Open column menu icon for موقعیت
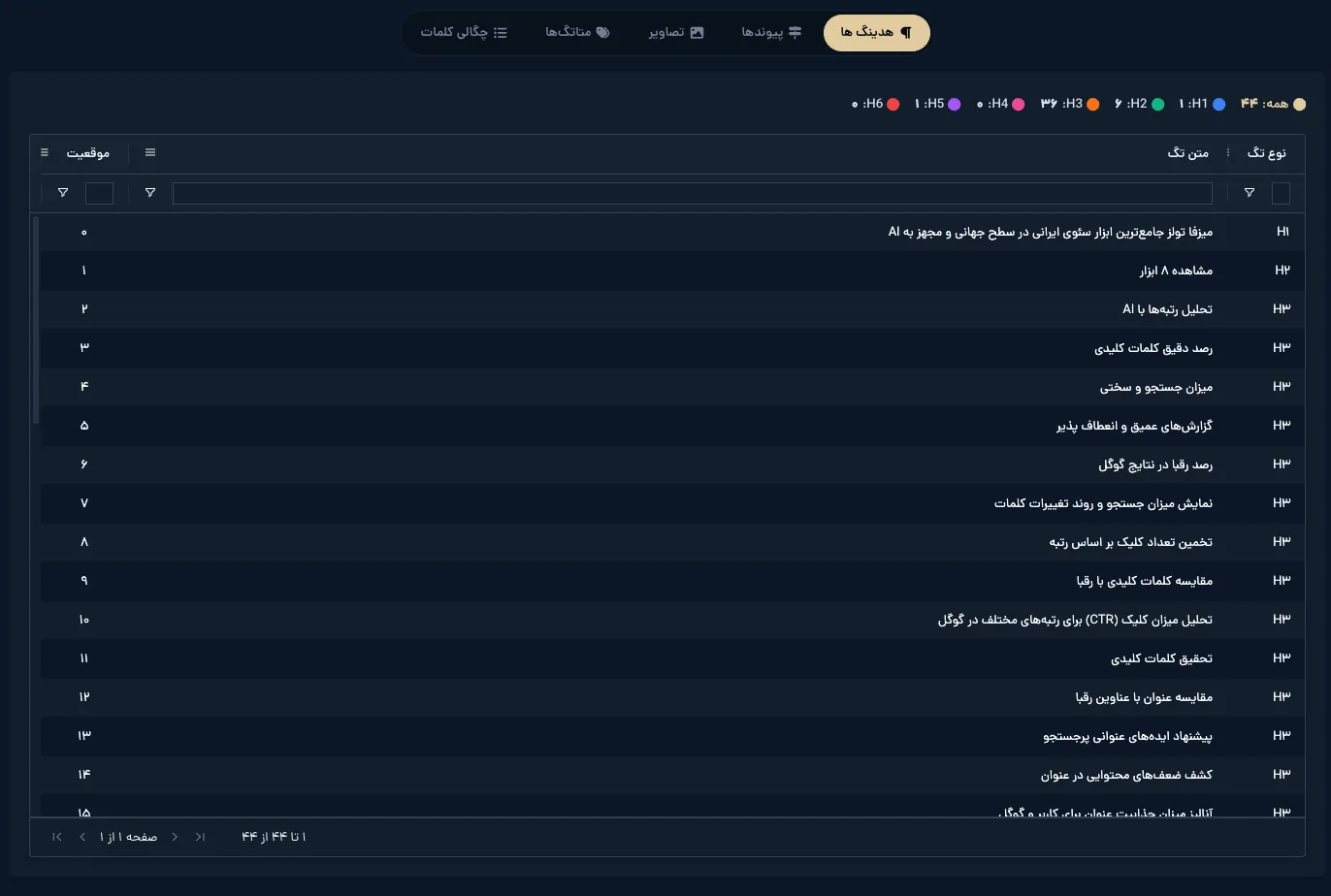 pyautogui.click(x=45, y=153)
